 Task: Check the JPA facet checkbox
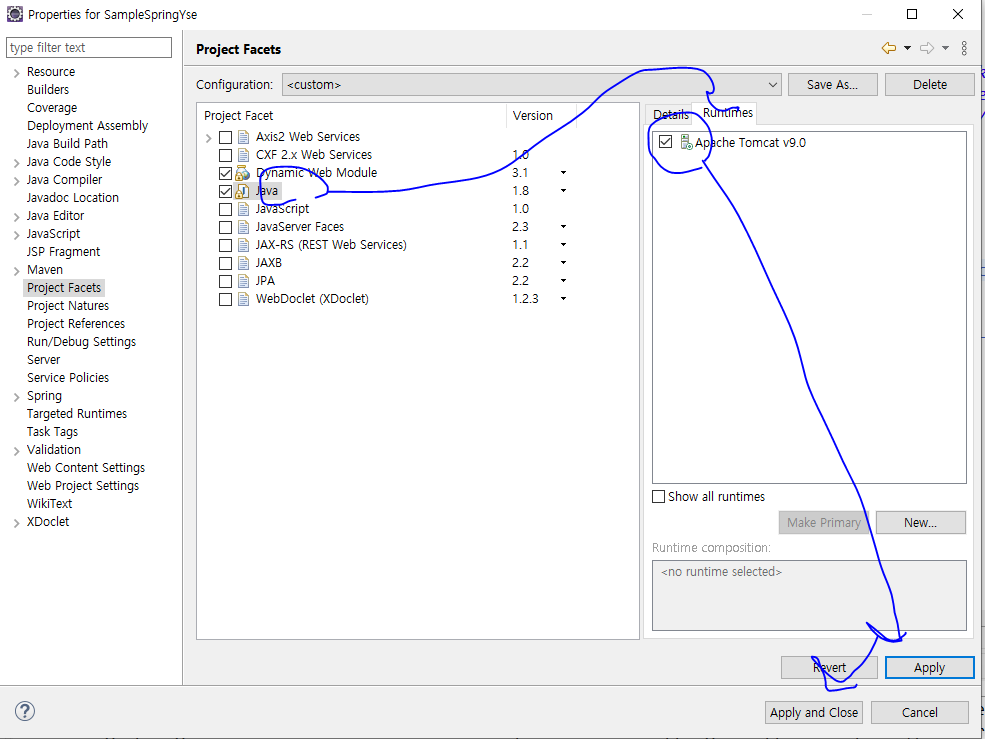pos(225,281)
